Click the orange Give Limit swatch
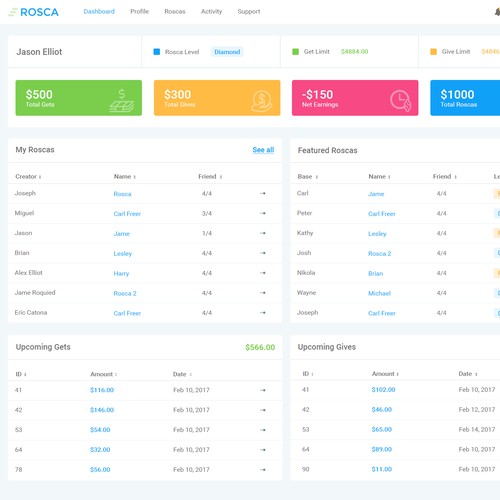 coord(433,52)
